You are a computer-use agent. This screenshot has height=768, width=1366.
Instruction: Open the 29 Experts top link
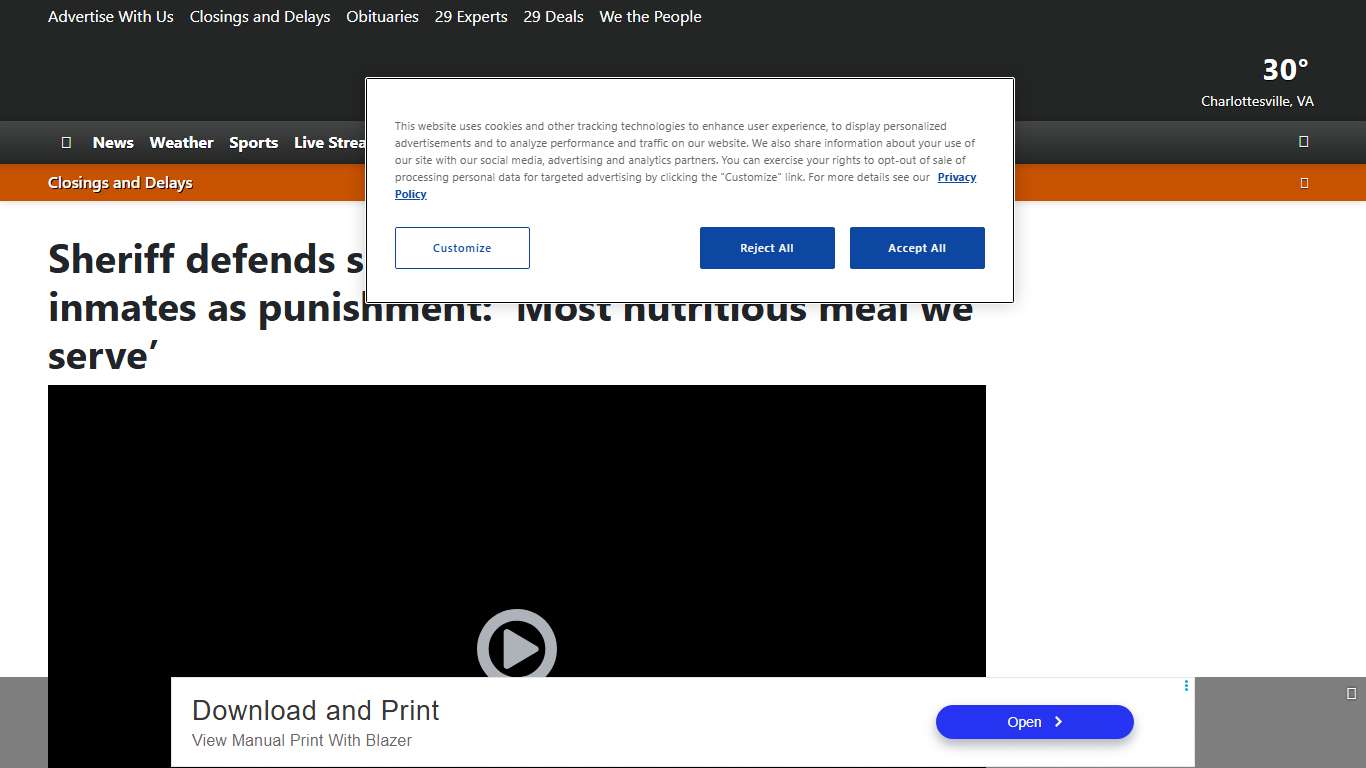pyautogui.click(x=471, y=17)
